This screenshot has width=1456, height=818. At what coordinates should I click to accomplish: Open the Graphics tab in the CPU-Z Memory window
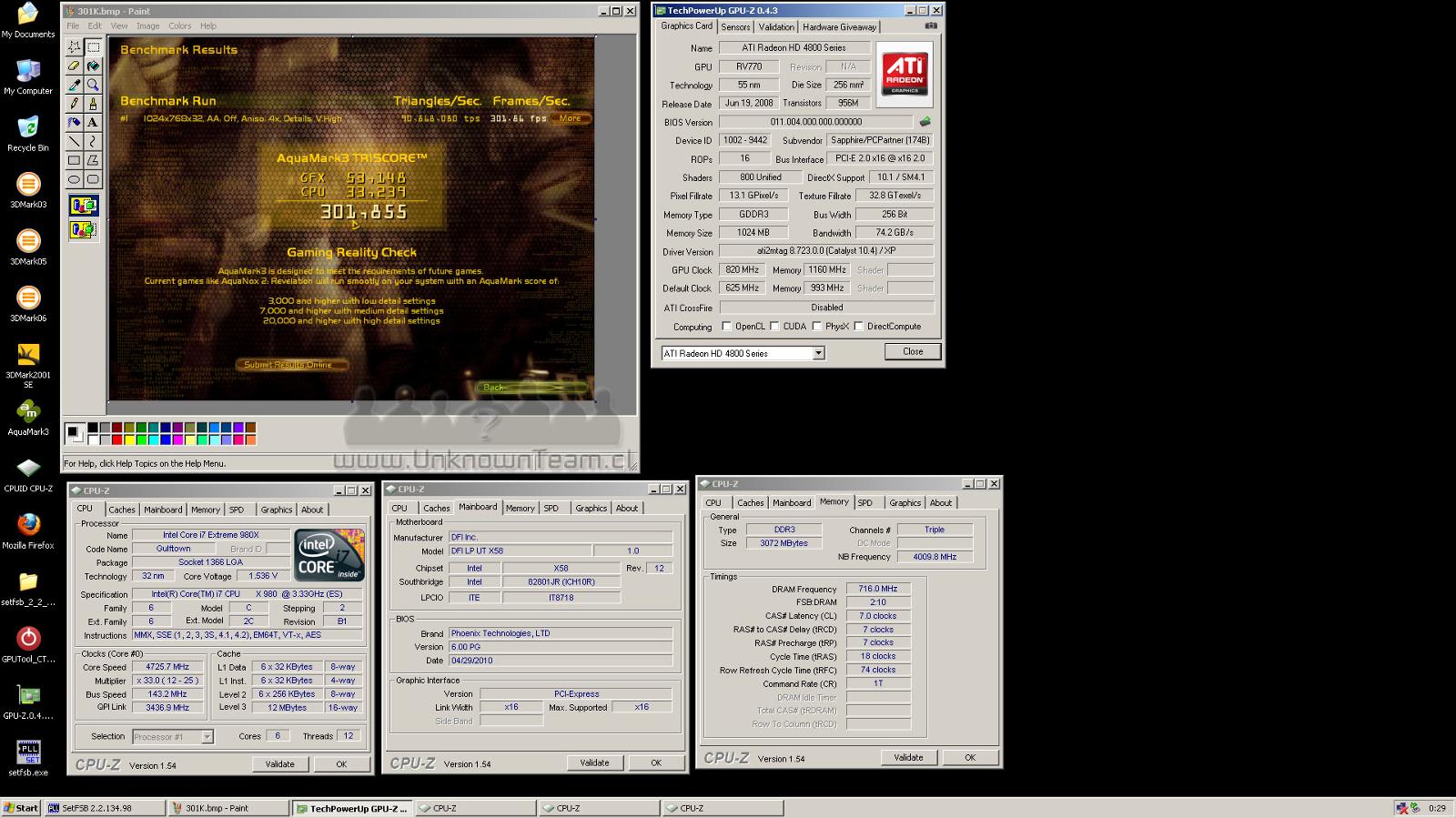(x=905, y=502)
